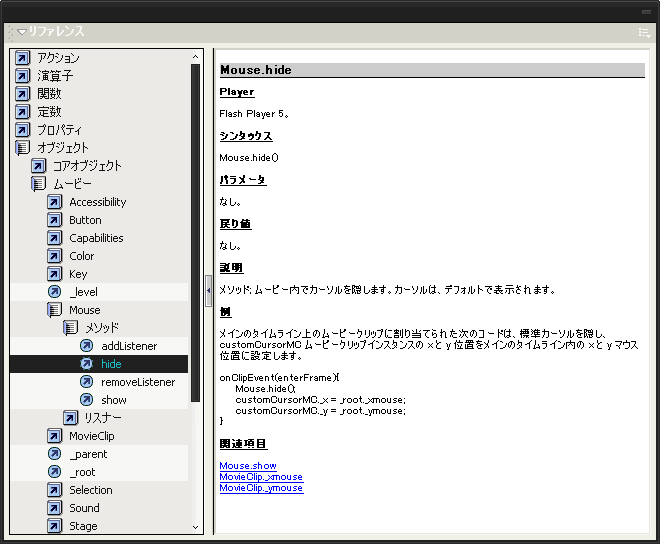Image resolution: width=660 pixels, height=544 pixels.
Task: Collapse the リファレンス panel triangle
Action: (22, 32)
